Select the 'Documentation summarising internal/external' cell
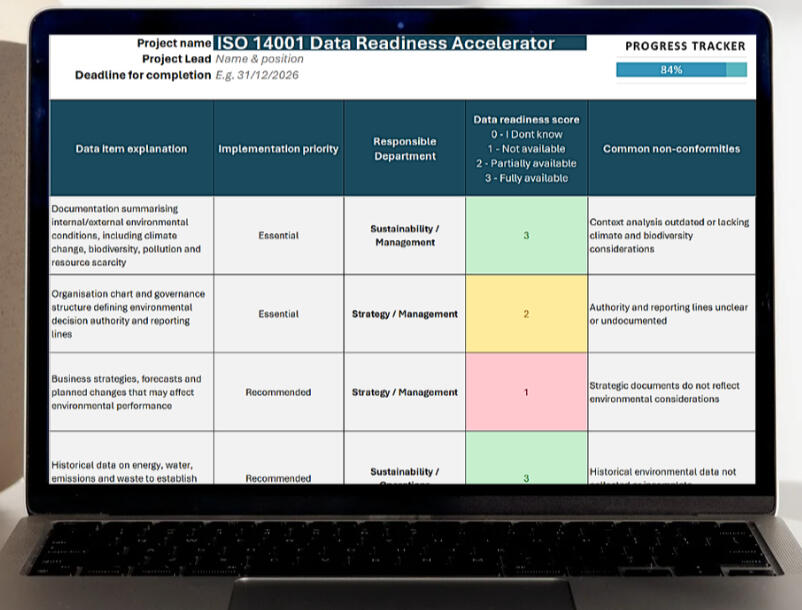The image size is (802, 610). 131,235
